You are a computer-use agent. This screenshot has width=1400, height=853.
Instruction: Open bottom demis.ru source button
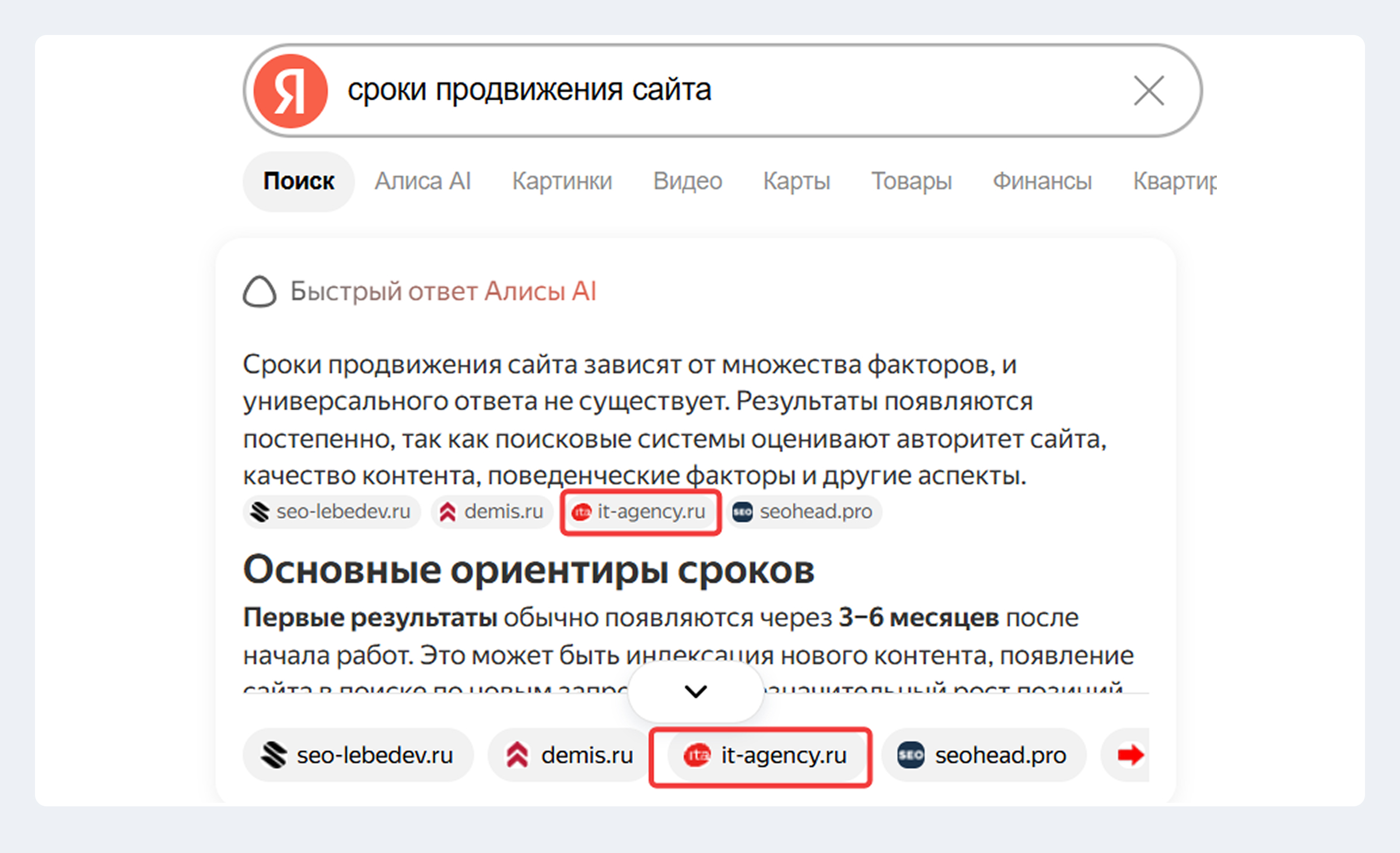(x=569, y=755)
